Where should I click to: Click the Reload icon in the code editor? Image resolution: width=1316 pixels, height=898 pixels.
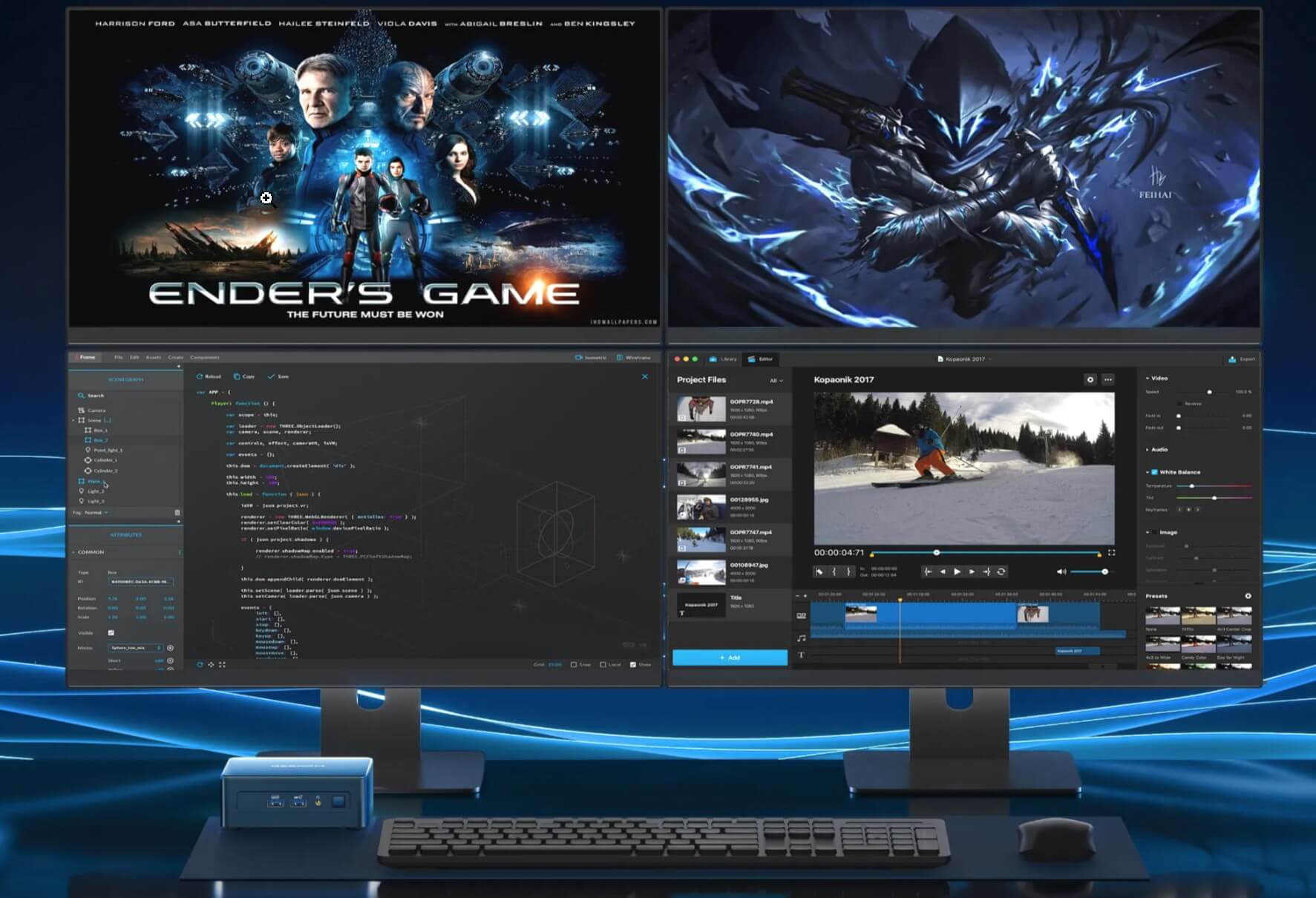tap(200, 376)
